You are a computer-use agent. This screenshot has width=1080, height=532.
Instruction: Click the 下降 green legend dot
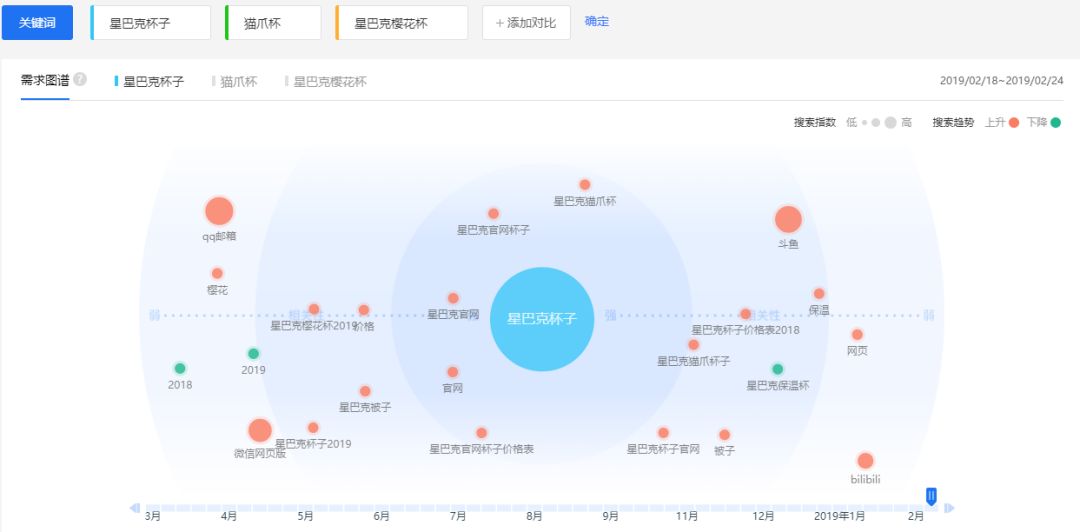pyautogui.click(x=1055, y=123)
